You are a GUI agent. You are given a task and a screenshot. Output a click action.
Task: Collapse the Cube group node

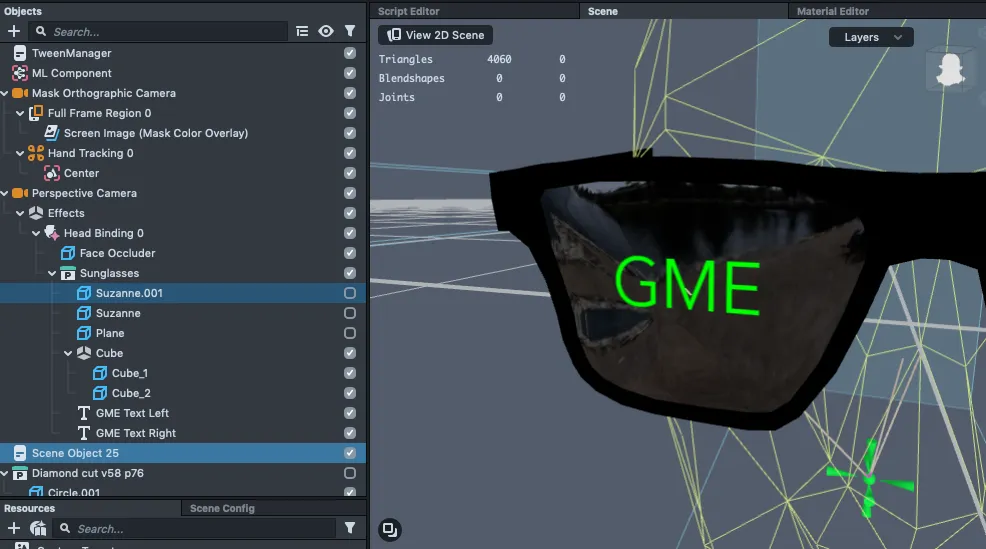[x=68, y=353]
